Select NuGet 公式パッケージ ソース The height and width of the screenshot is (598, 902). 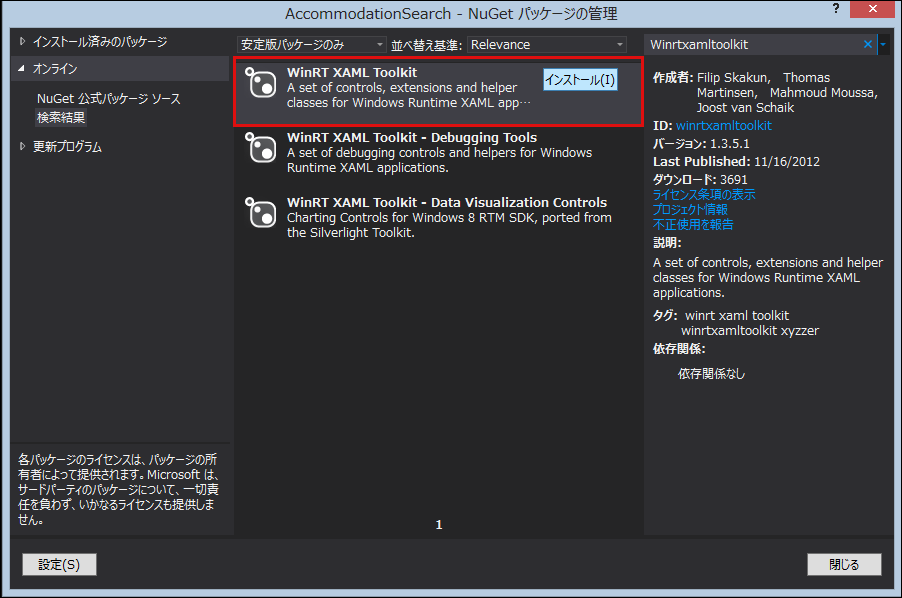coord(109,99)
